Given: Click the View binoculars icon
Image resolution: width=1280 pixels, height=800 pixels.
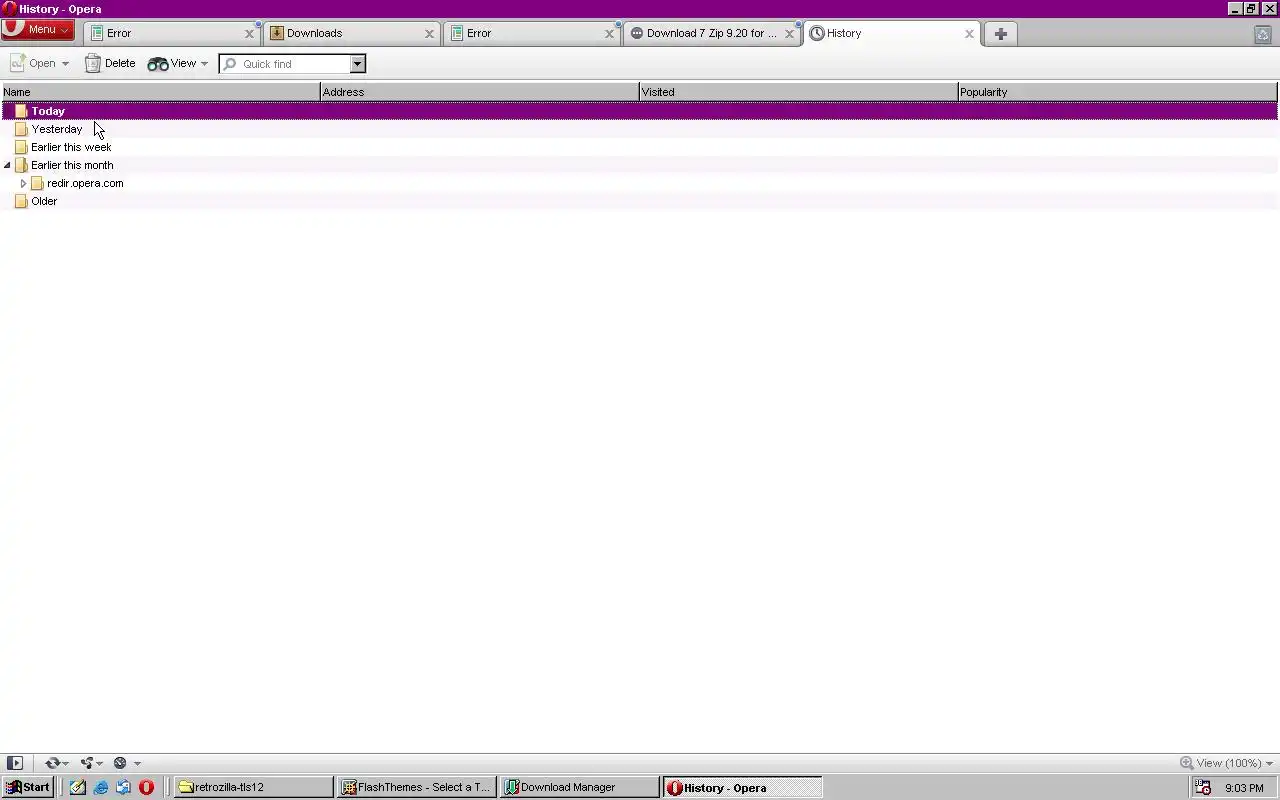Looking at the screenshot, I should pyautogui.click(x=158, y=64).
